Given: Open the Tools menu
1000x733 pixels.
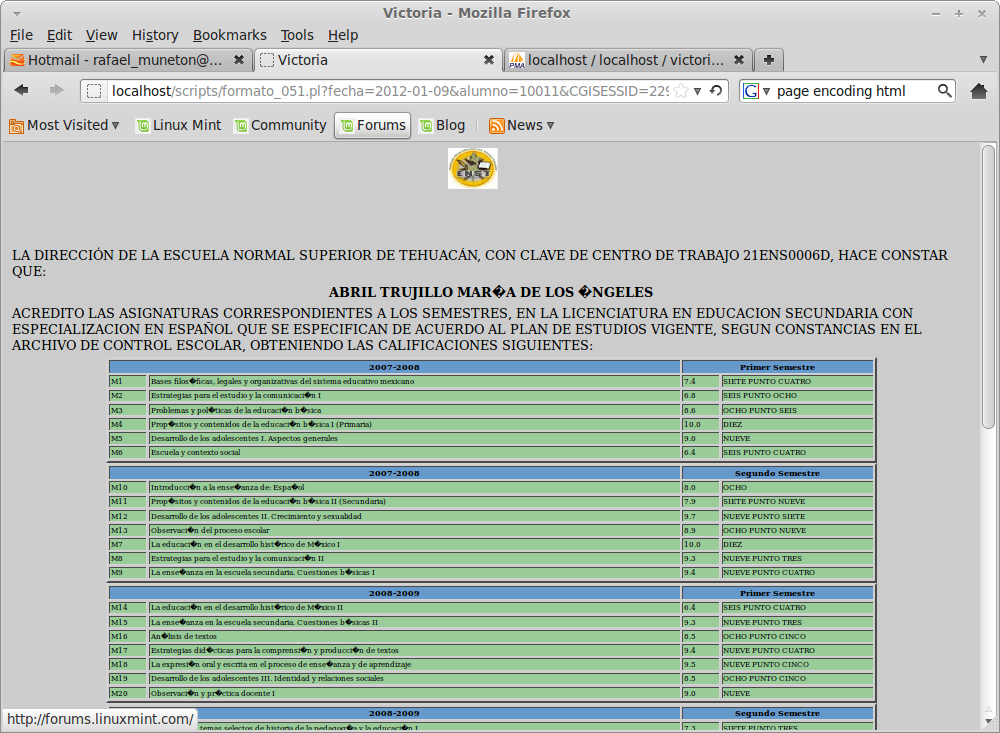Looking at the screenshot, I should [297, 35].
